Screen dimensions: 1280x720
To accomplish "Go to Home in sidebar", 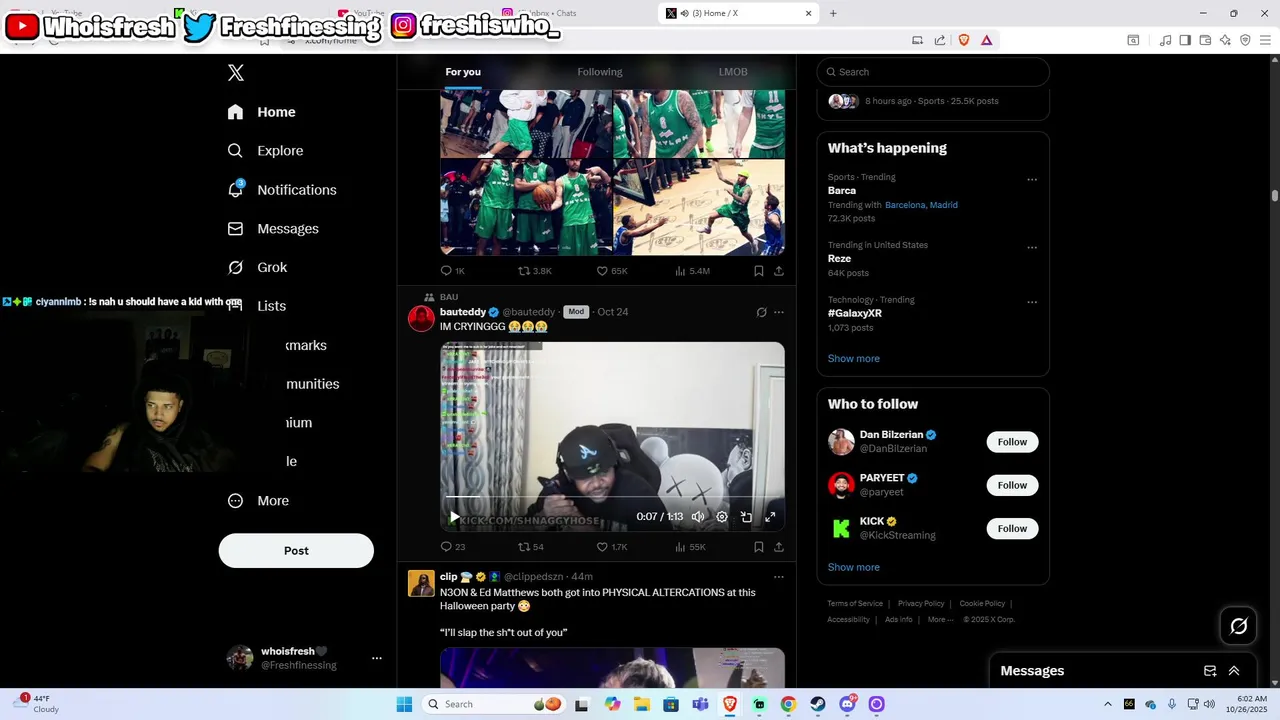I will (x=261, y=112).
